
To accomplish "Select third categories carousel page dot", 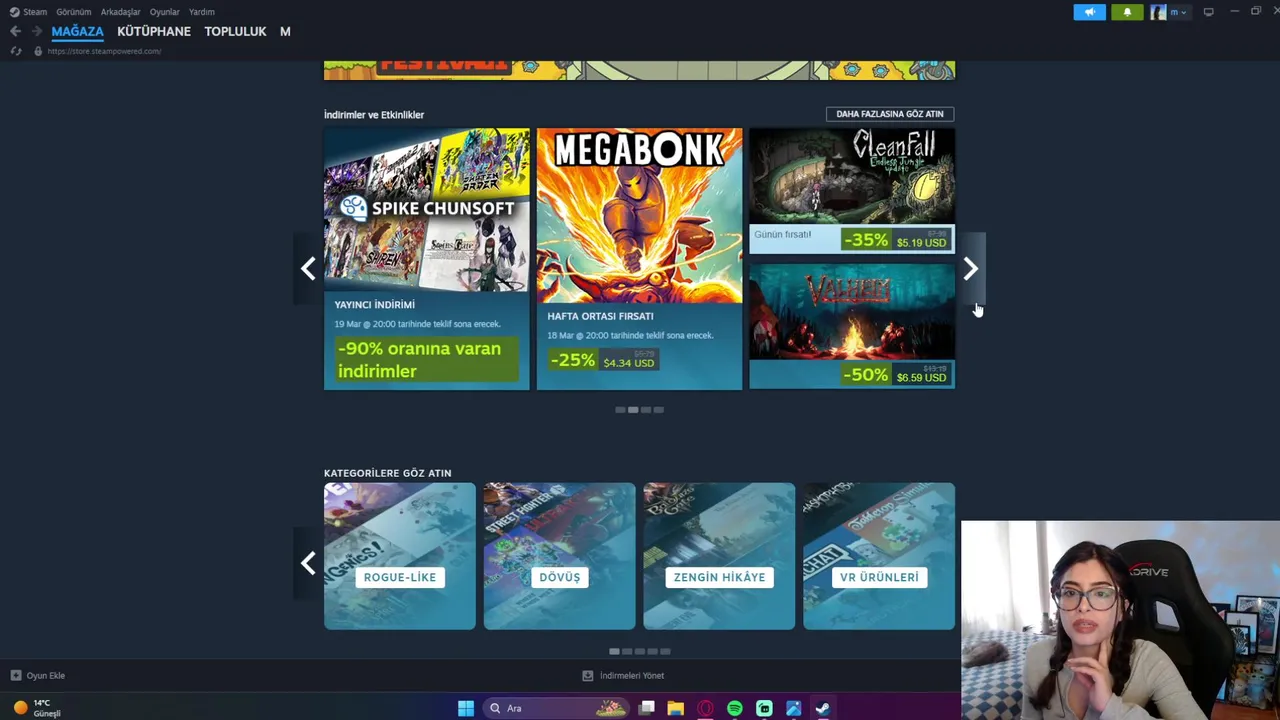I will [x=640, y=651].
